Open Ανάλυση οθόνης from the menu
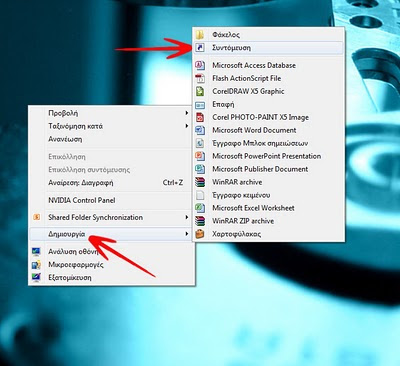 tap(111, 252)
